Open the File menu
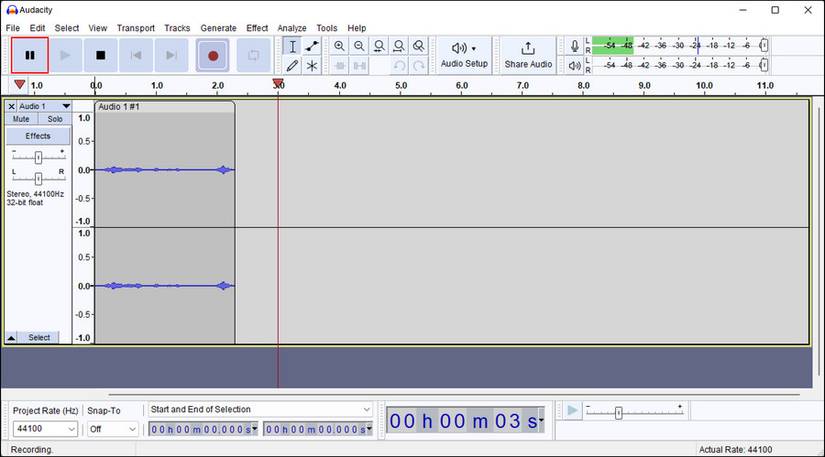This screenshot has width=825, height=457. tap(13, 28)
